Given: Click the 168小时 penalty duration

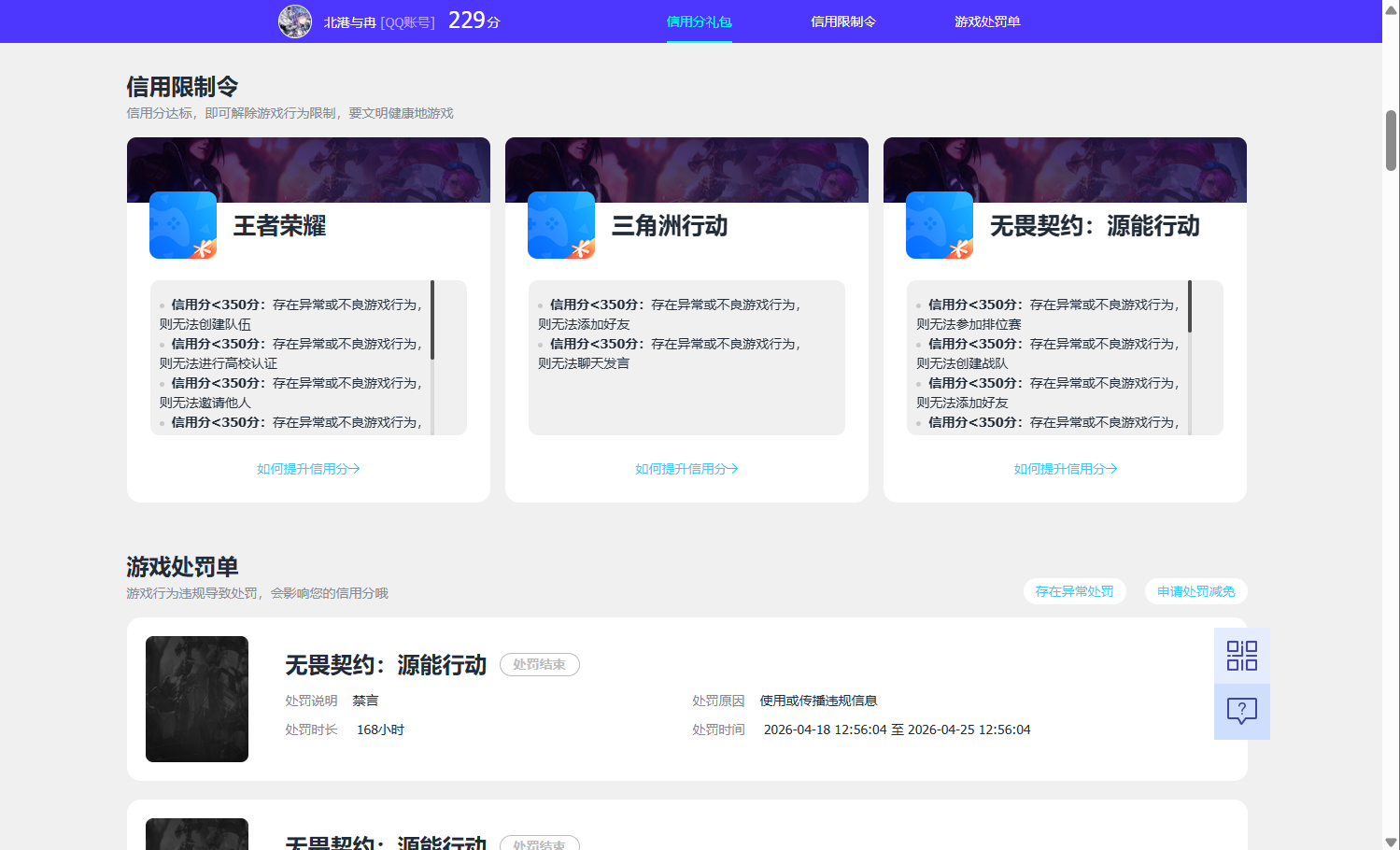Looking at the screenshot, I should pos(380,730).
